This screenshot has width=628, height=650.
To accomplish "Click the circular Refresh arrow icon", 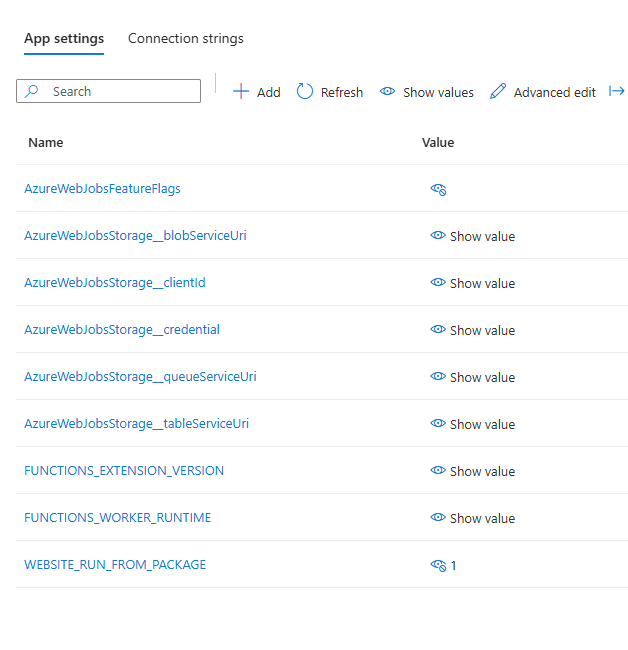I will pos(305,91).
